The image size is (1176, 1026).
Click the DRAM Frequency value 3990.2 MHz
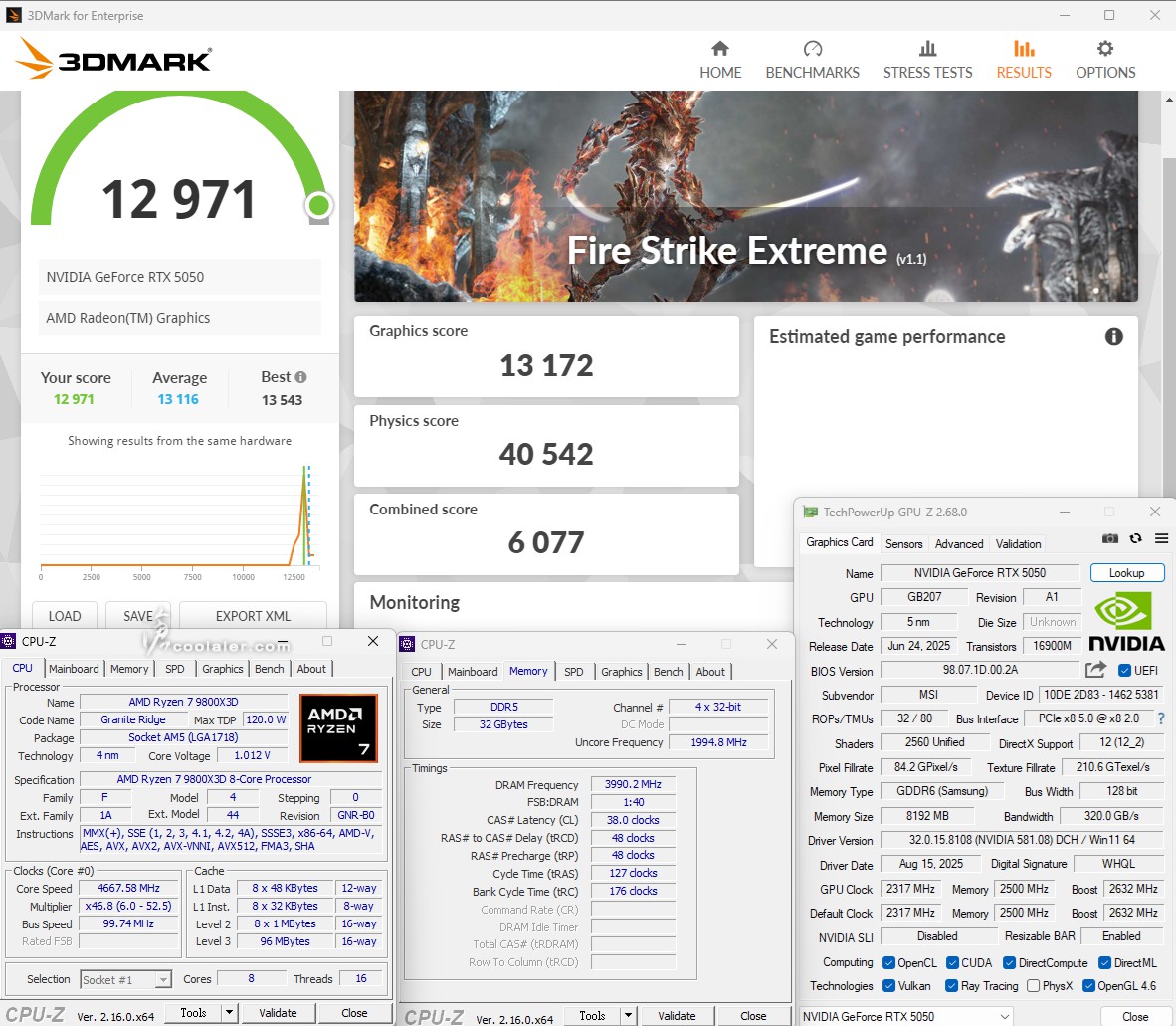[x=633, y=784]
